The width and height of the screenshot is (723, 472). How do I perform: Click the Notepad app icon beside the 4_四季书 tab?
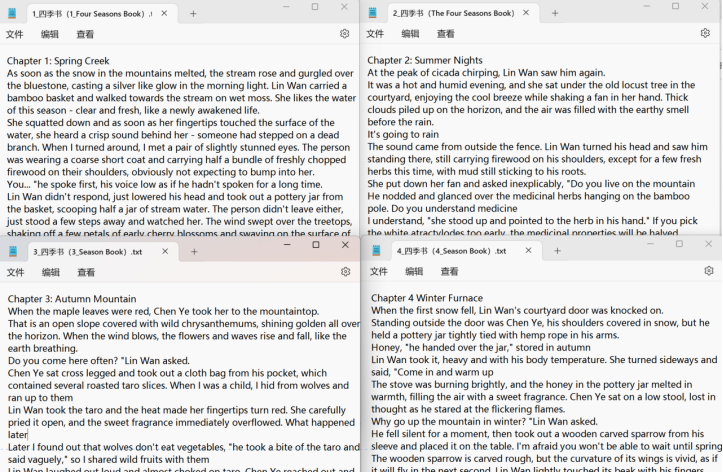pos(376,251)
